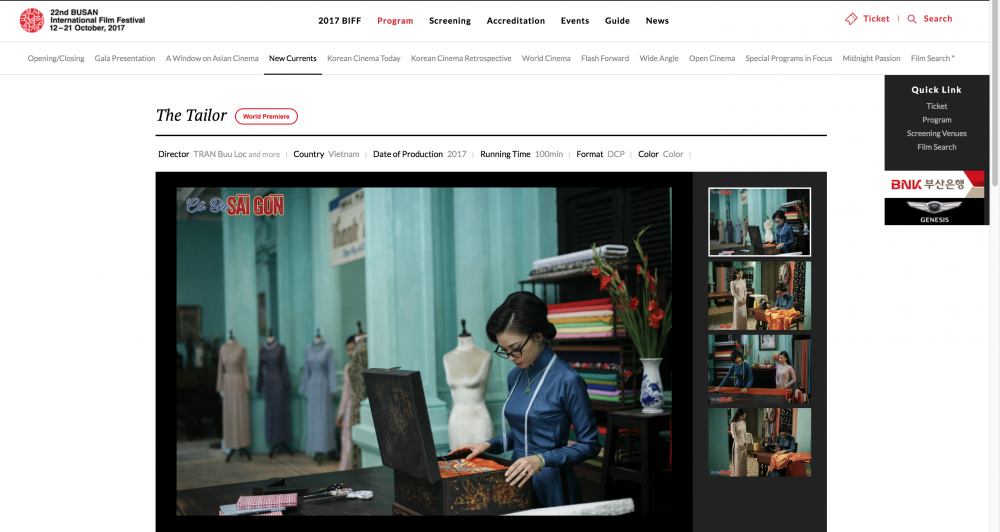This screenshot has width=1000, height=532.
Task: Select the first film still thumbnail
Action: 759,222
